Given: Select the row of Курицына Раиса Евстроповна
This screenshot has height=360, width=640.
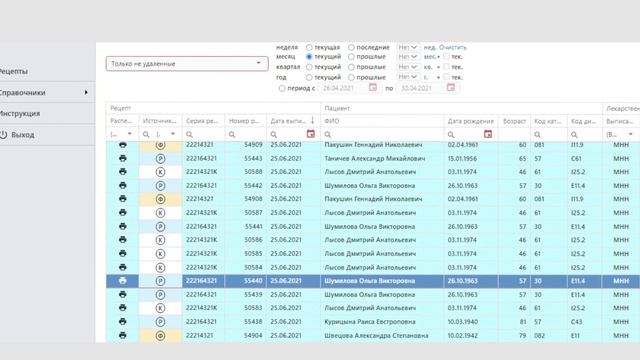Looking at the screenshot, I should pos(373,322).
